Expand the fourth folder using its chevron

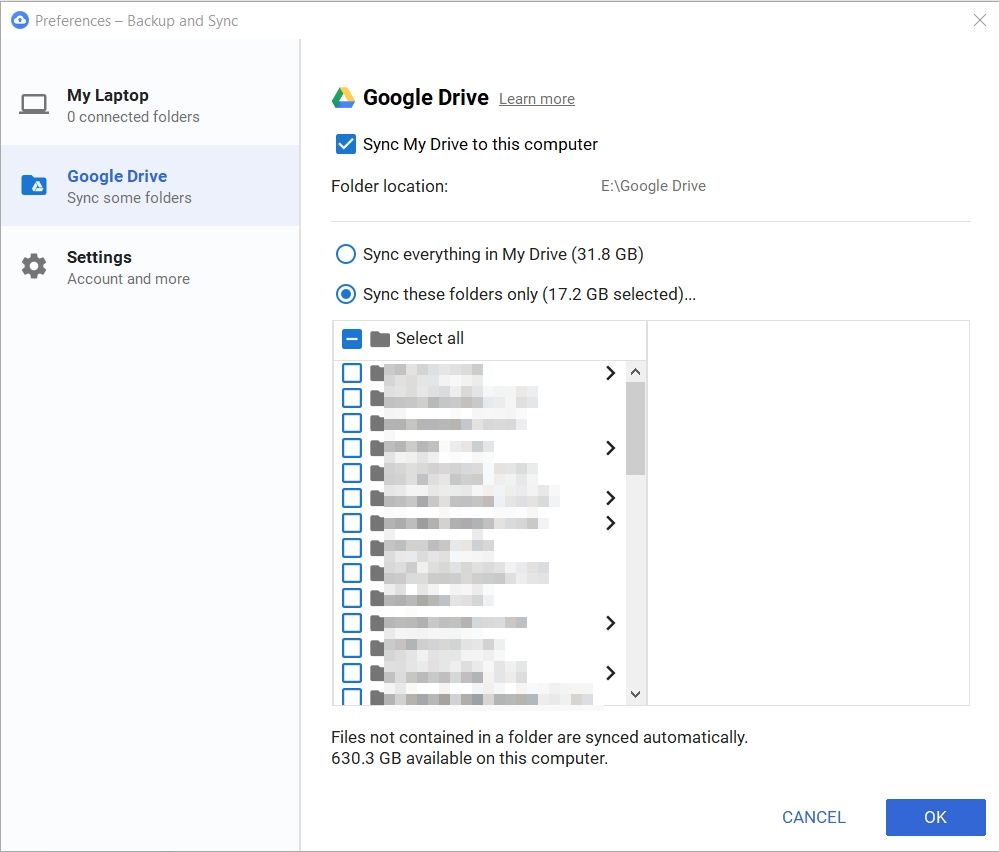tap(610, 448)
